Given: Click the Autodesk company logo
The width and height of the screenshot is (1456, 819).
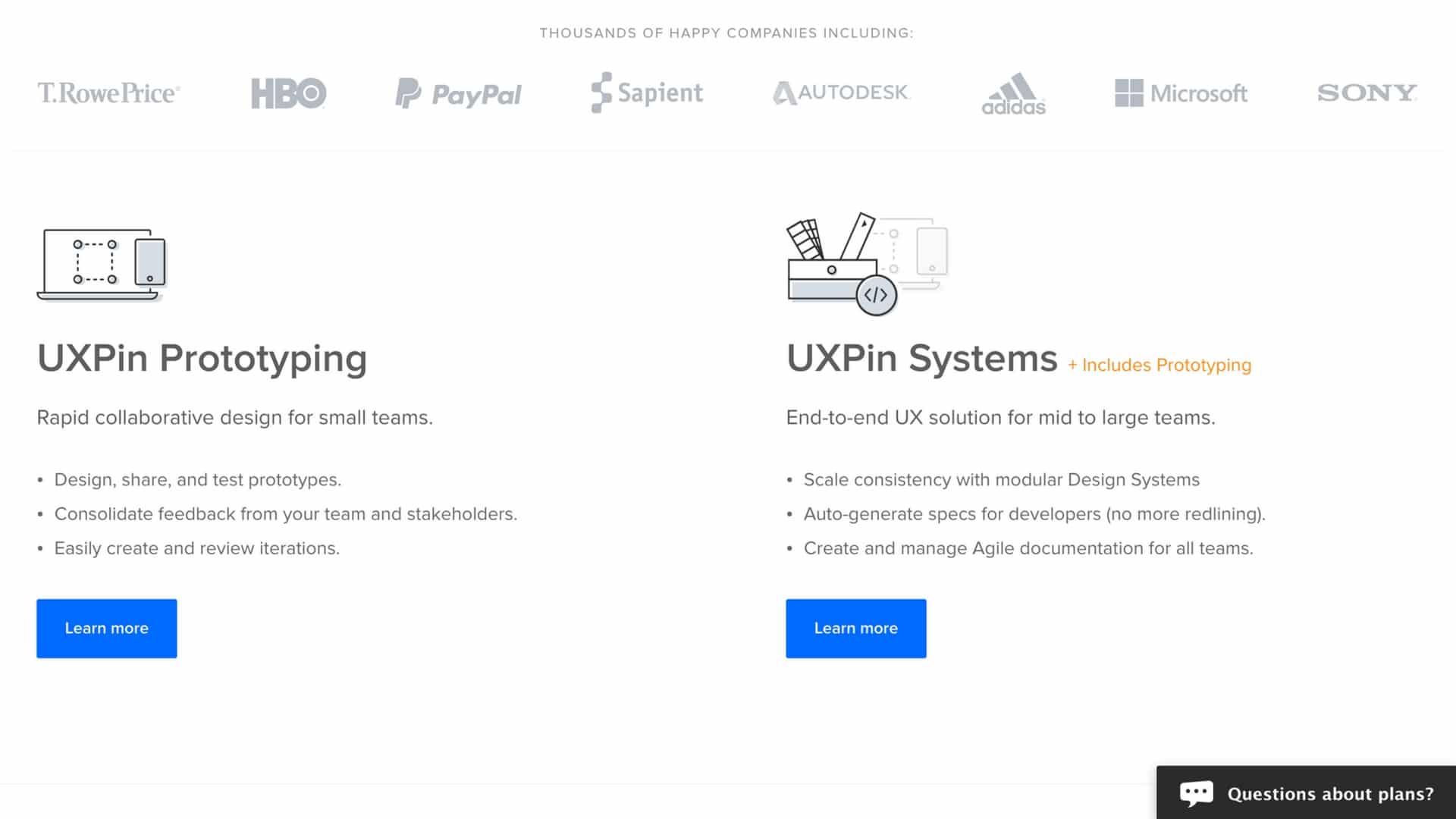Looking at the screenshot, I should coord(839,92).
